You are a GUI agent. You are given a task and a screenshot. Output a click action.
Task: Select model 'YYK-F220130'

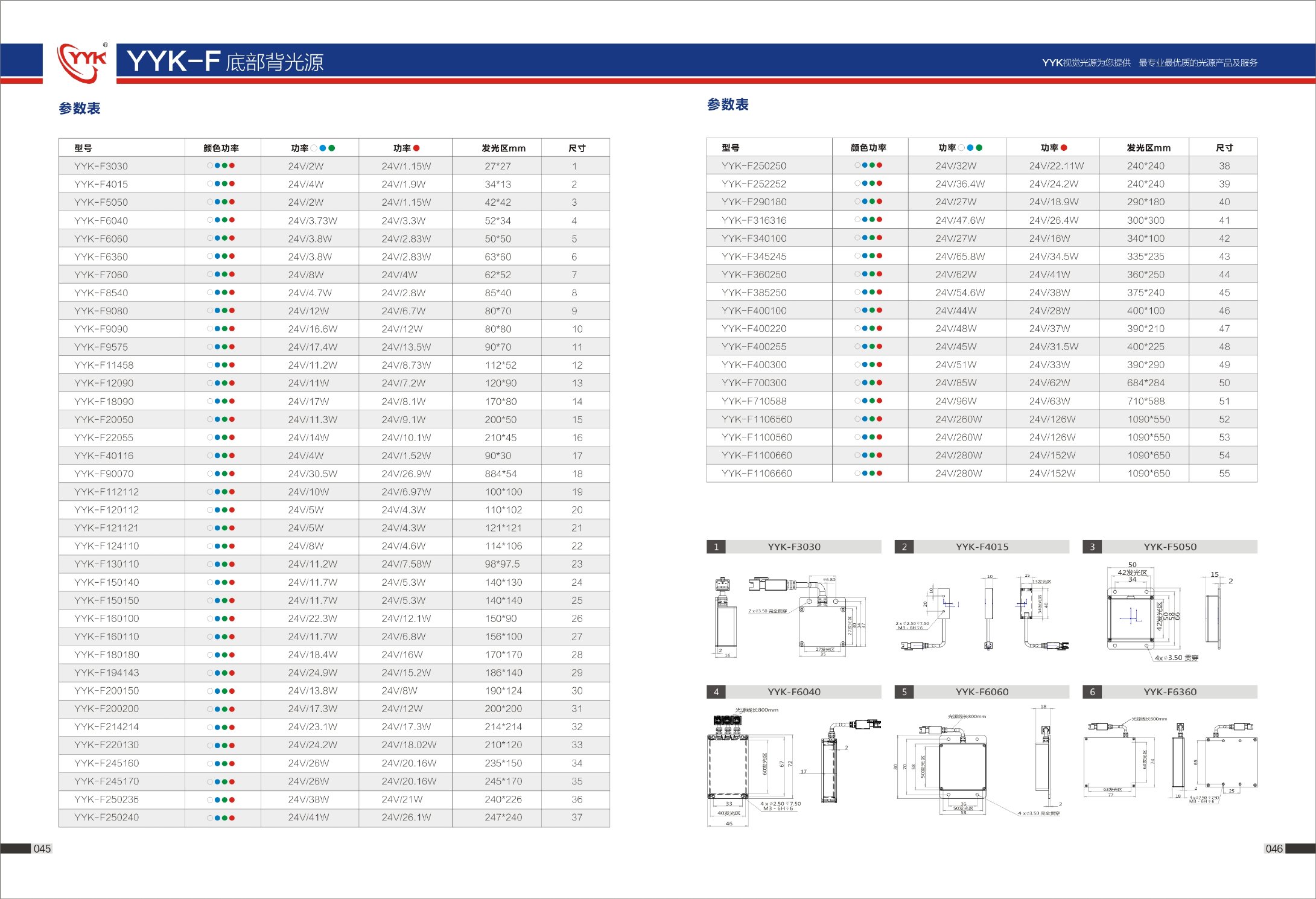(x=106, y=745)
